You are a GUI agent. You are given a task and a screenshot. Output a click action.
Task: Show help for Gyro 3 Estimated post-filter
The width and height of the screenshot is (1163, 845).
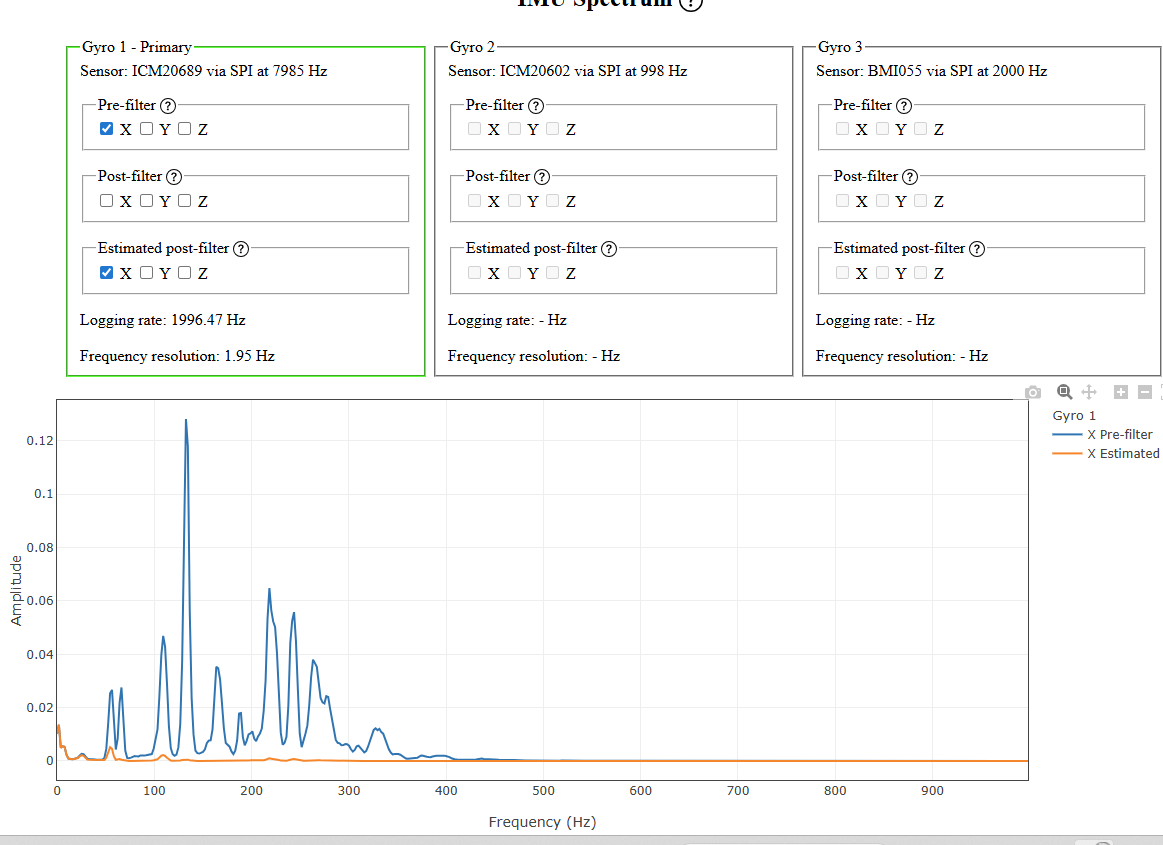point(977,249)
